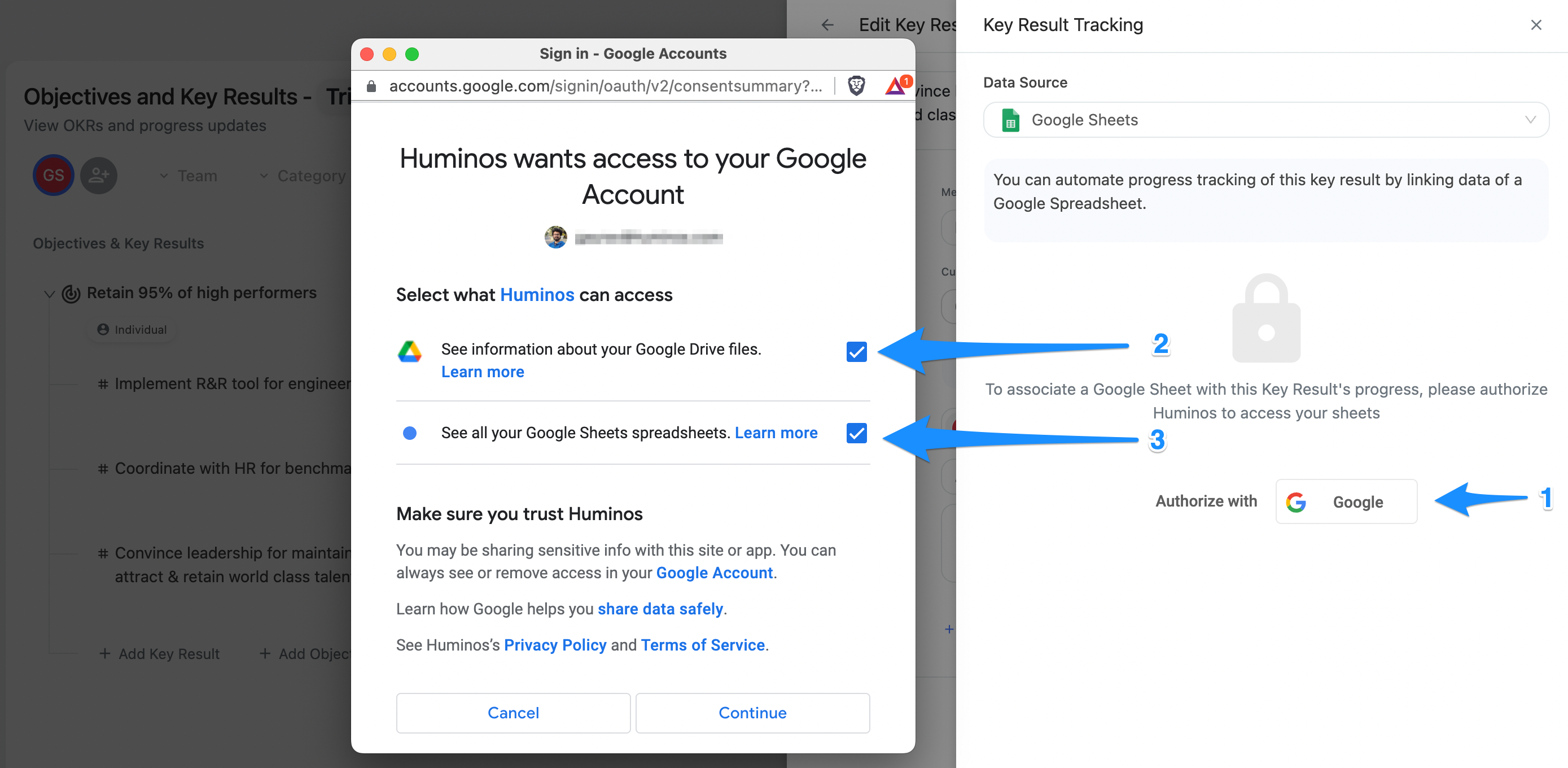Viewport: 1568px width, 768px height.
Task: Click the add member icon
Action: [x=99, y=176]
